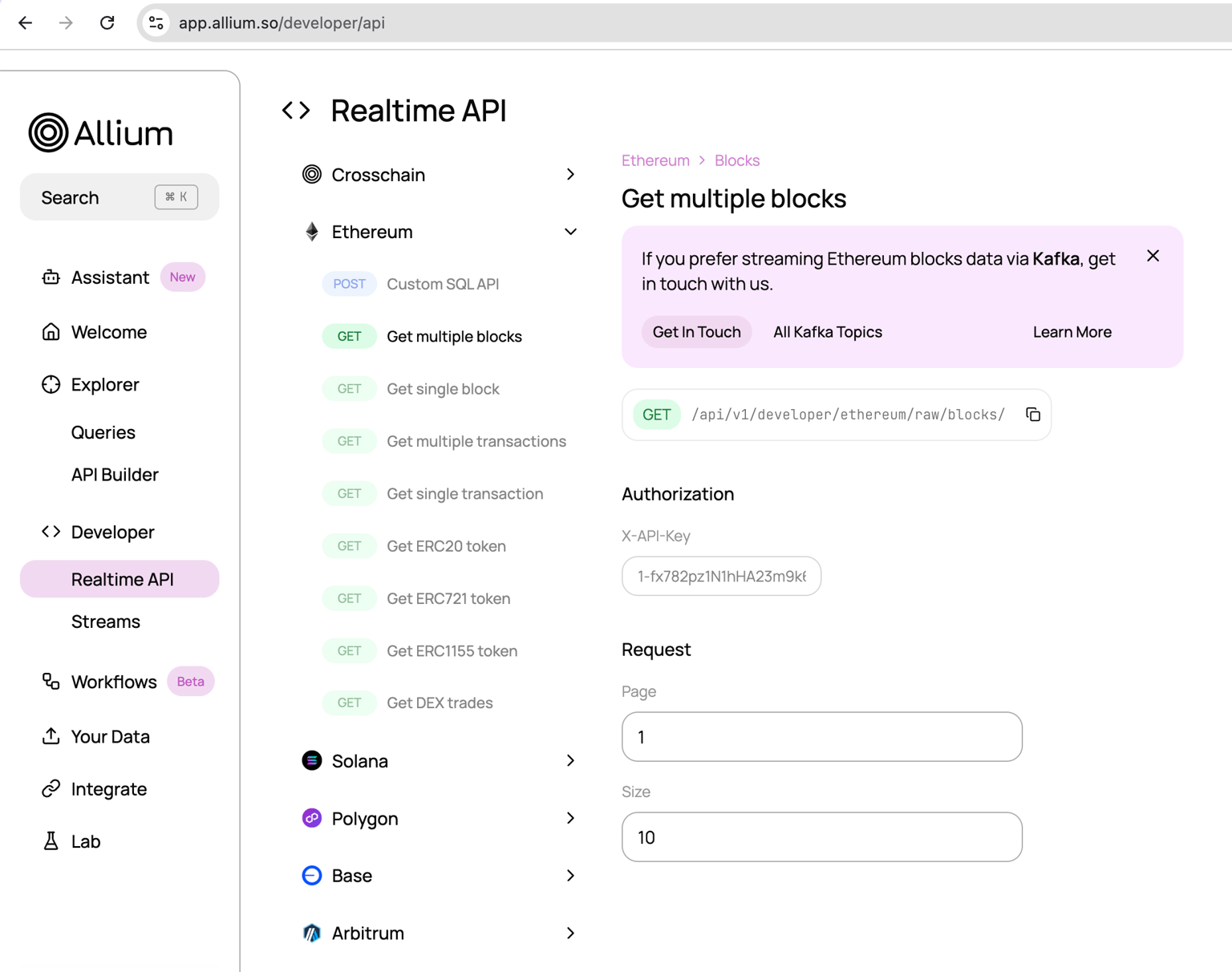This screenshot has width=1232, height=972.
Task: Click the Allium logo
Action: pos(101,132)
